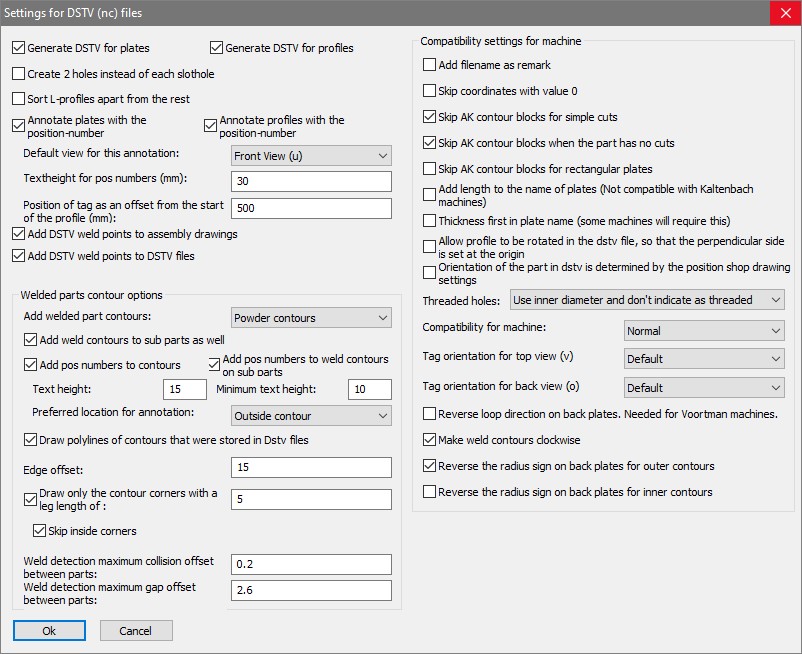The height and width of the screenshot is (654, 802).
Task: Toggle Draw polylines of contours stored in Dstv
Action: 31,440
